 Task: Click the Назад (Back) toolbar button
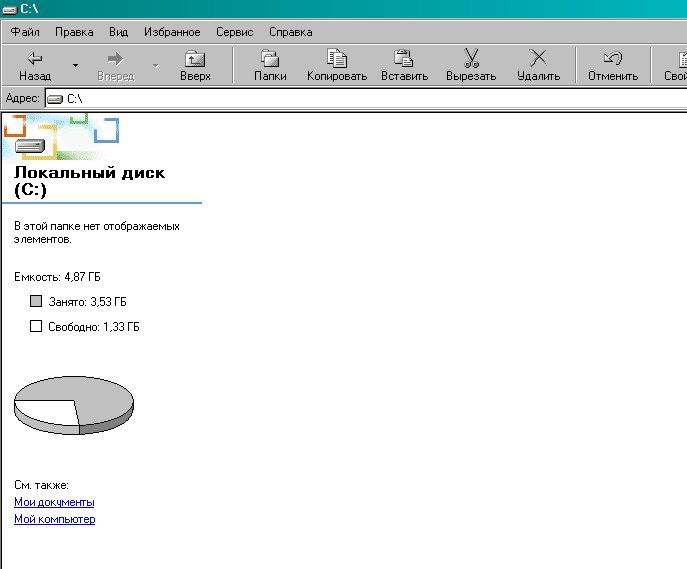tap(35, 66)
